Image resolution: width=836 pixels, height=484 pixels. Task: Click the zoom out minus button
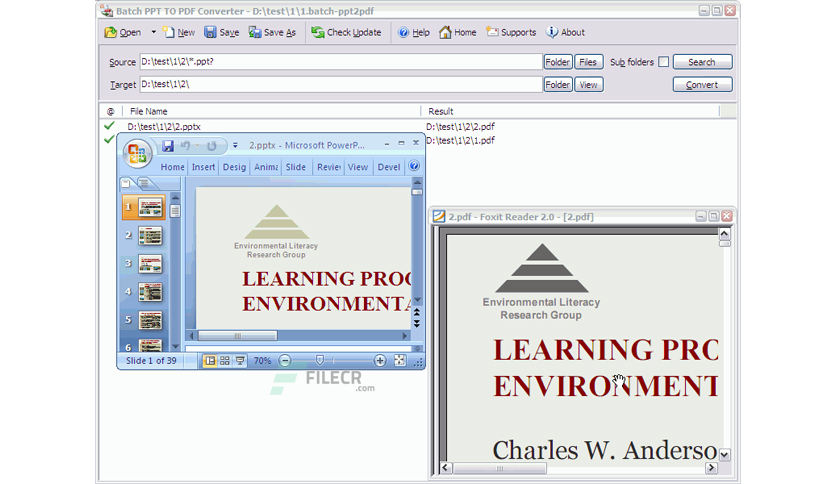(x=285, y=361)
